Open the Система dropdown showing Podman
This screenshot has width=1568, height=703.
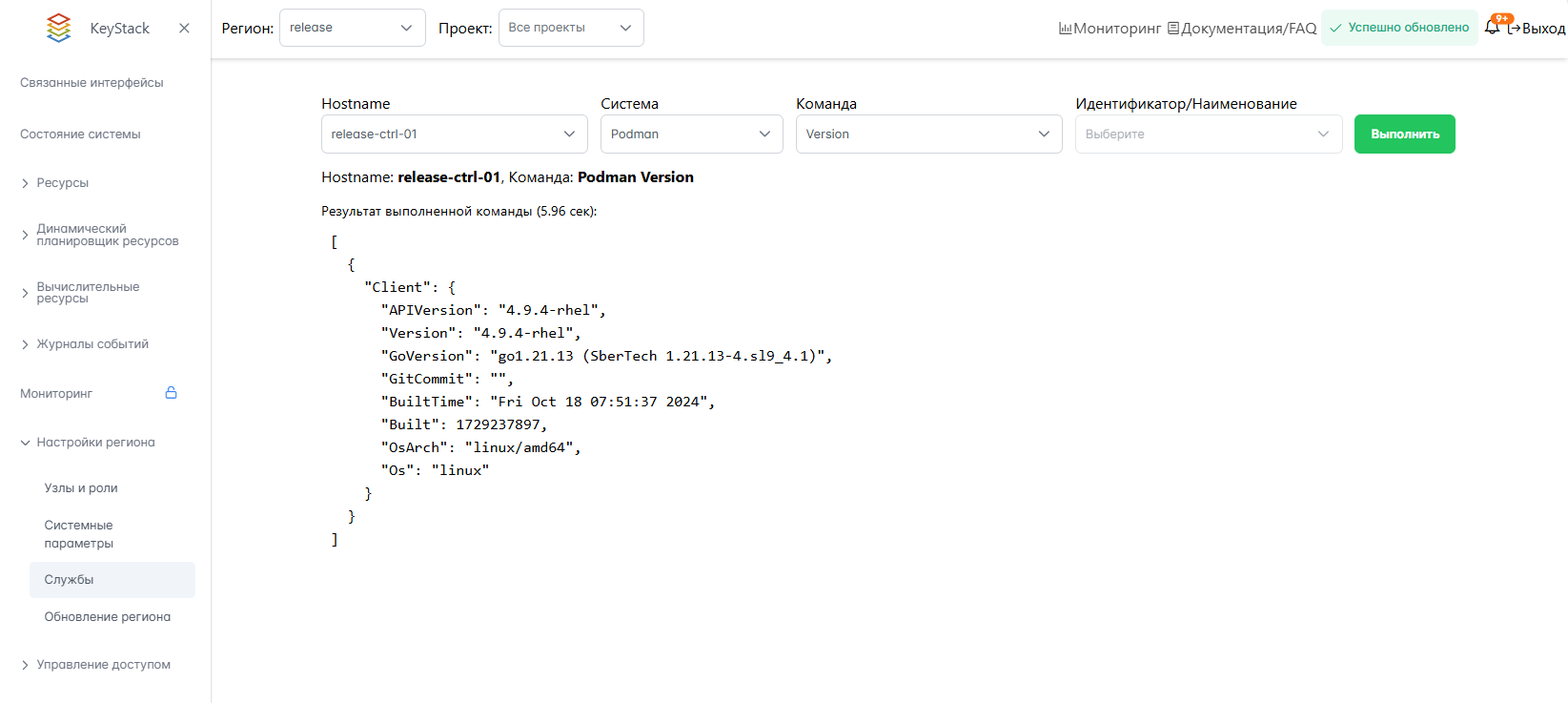[x=691, y=134]
